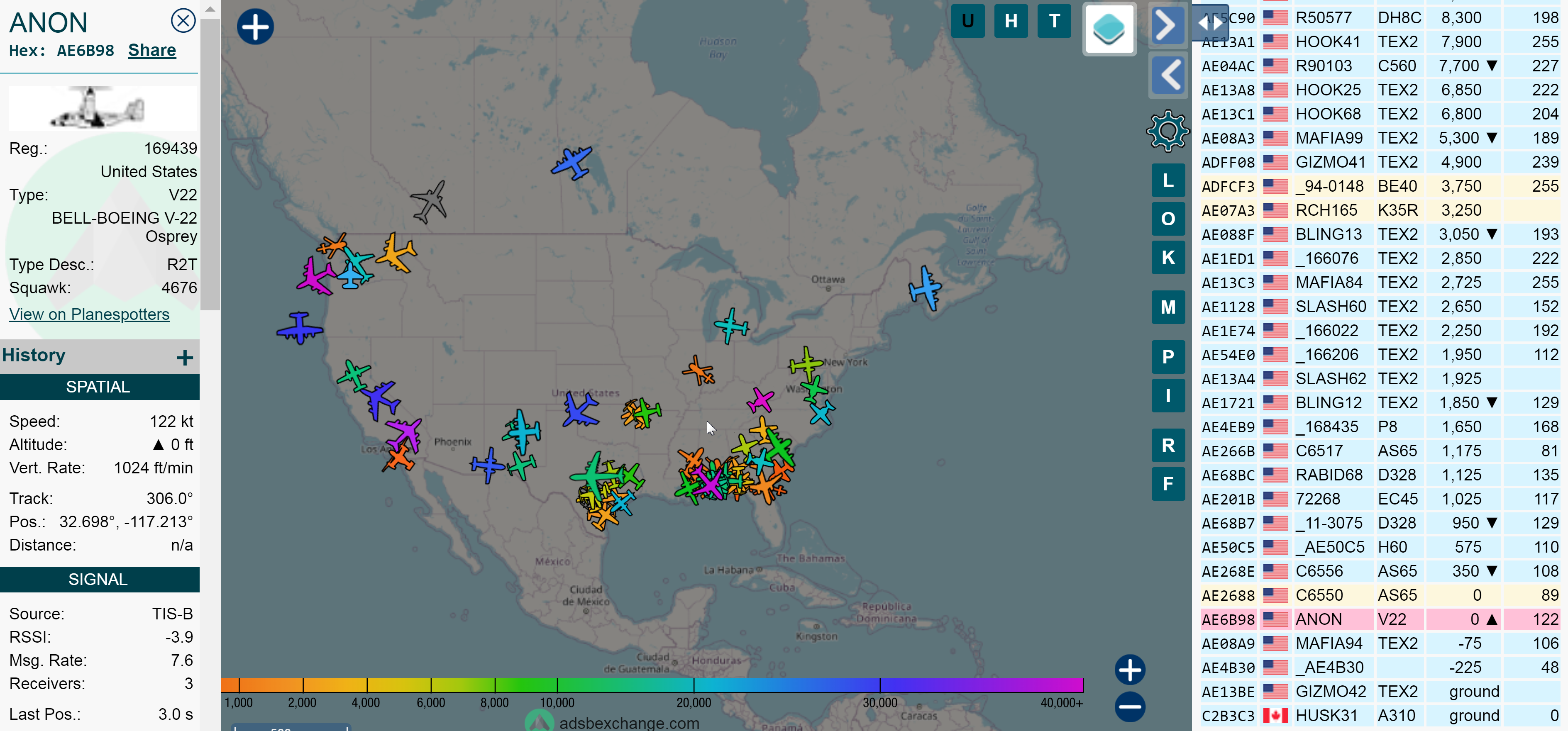Image resolution: width=1568 pixels, height=731 pixels.
Task: Close the ANON aircraft info panel
Action: tap(183, 21)
